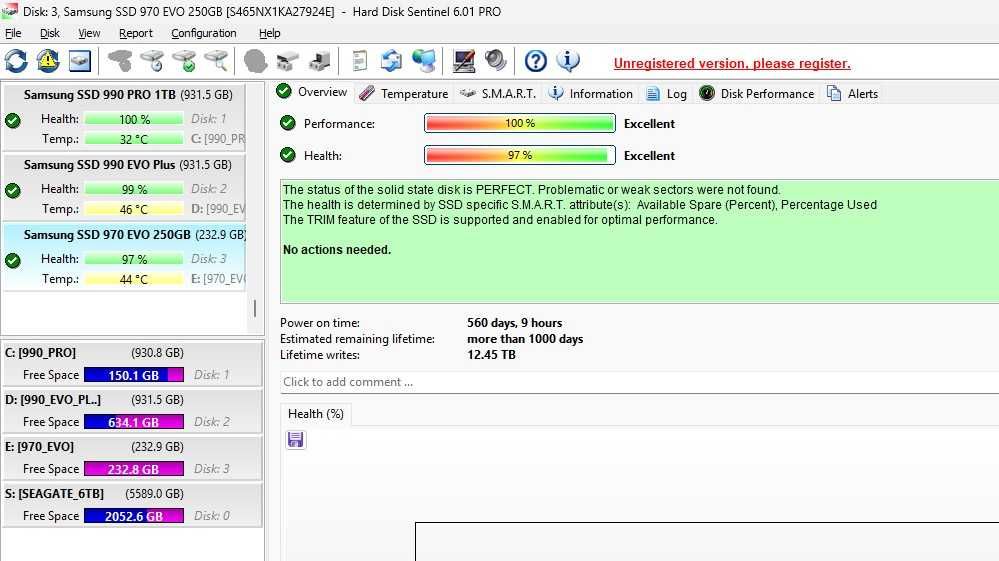Select the S: [SEAGATE_6TB] partition
The width and height of the screenshot is (999, 561).
pos(132,505)
